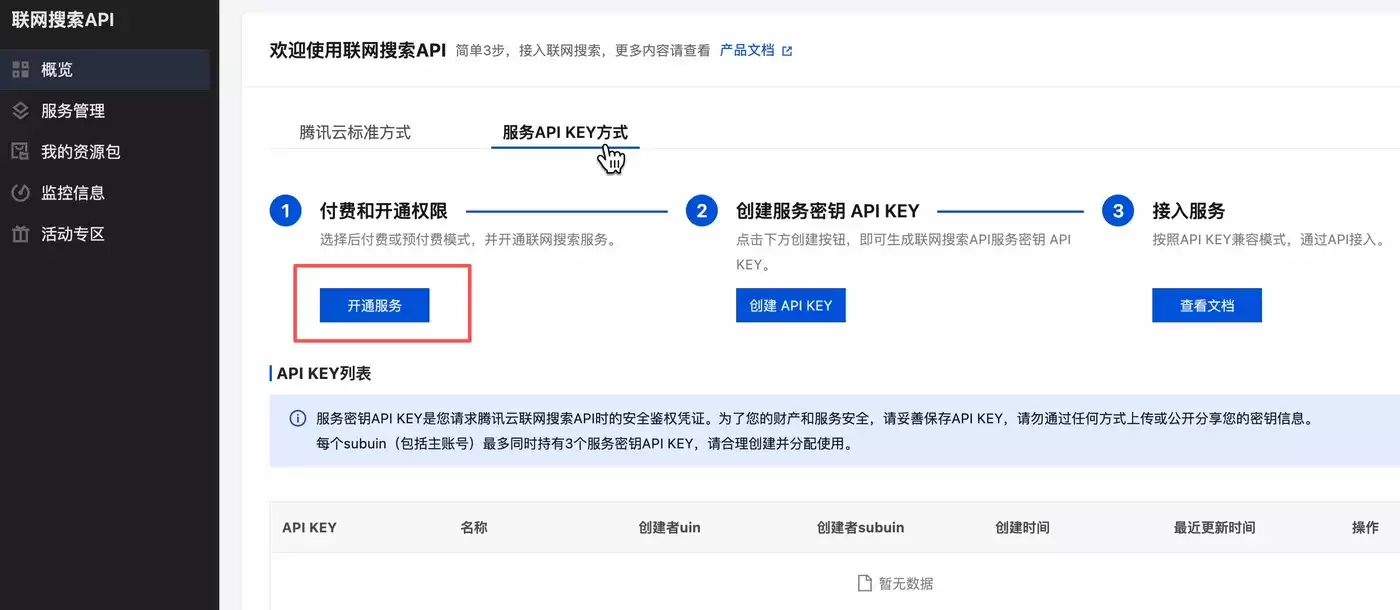Image resolution: width=1400 pixels, height=610 pixels.
Task: Click the info icon in the notice banner
Action: pyautogui.click(x=297, y=419)
